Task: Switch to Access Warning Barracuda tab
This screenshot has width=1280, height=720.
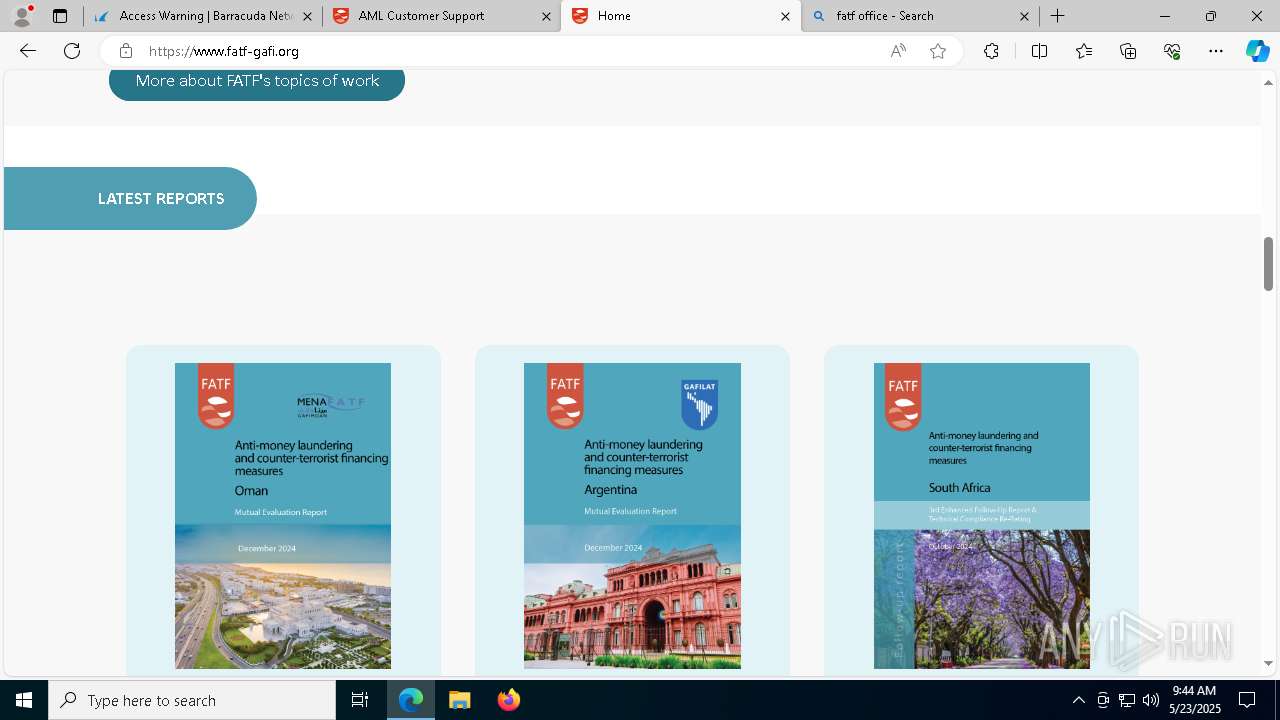Action: 203,16
